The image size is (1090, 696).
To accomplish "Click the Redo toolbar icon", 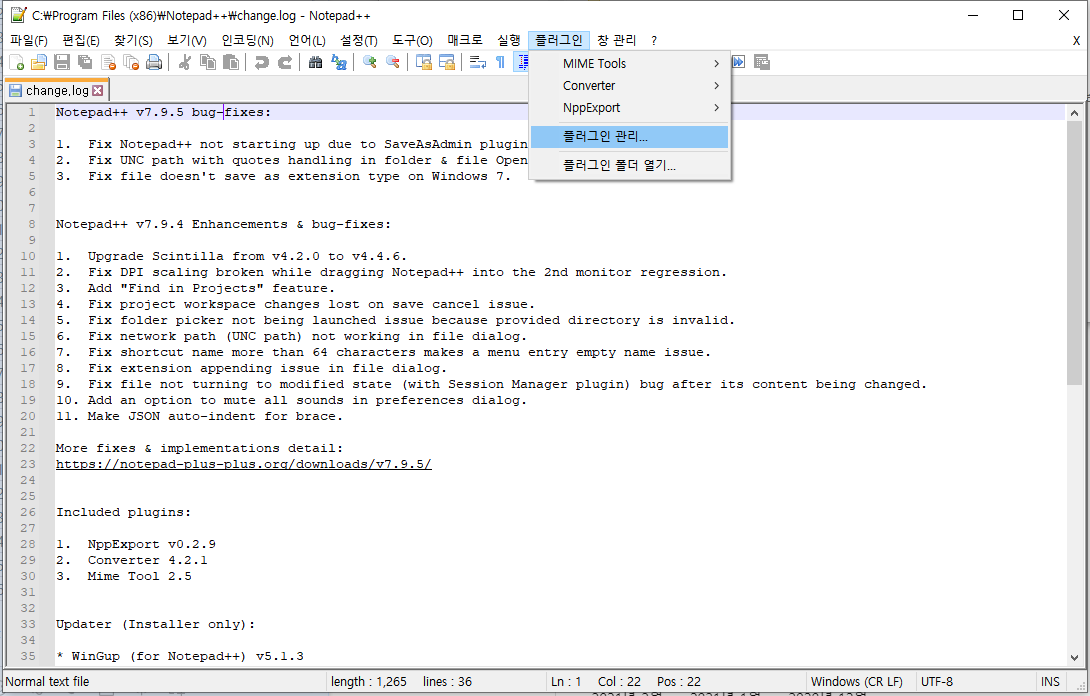I will 284,63.
